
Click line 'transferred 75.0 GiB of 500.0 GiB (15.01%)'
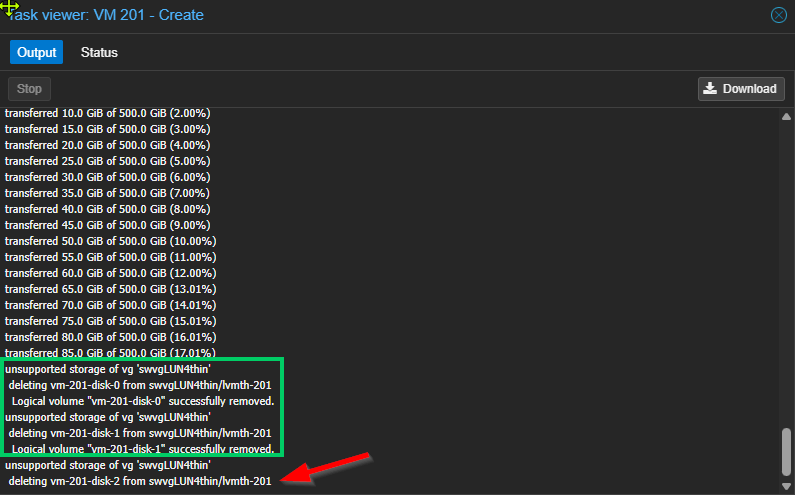click(x=111, y=321)
